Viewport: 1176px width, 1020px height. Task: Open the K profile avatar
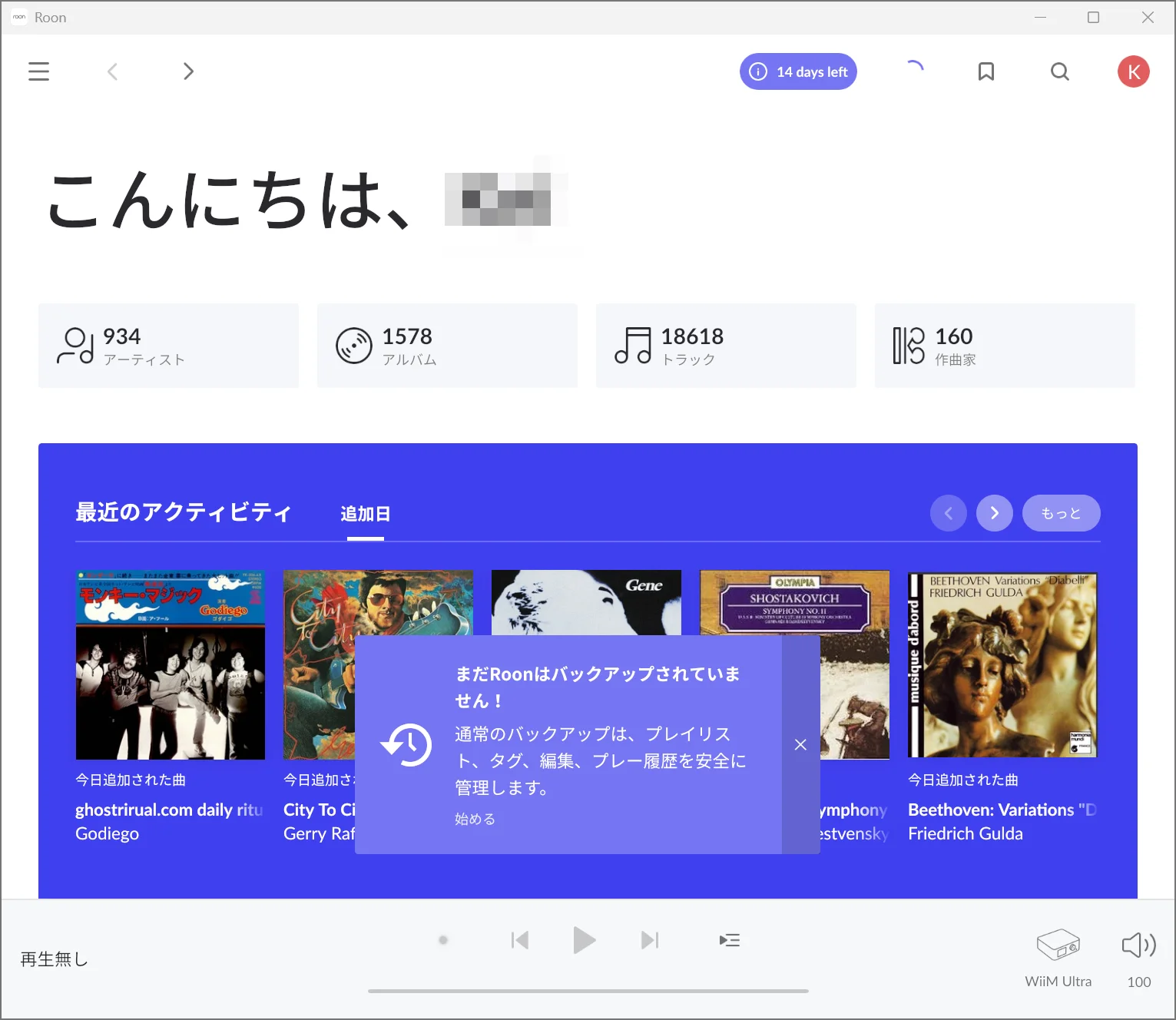1133,71
